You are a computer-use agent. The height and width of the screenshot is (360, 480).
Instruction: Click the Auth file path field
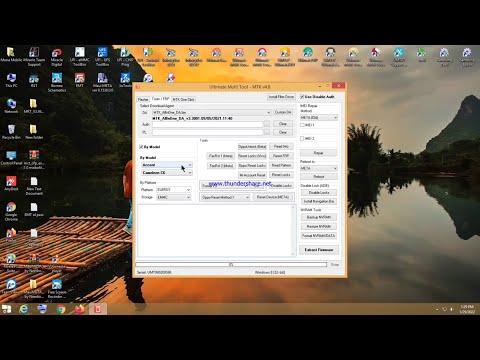pyautogui.click(x=208, y=124)
